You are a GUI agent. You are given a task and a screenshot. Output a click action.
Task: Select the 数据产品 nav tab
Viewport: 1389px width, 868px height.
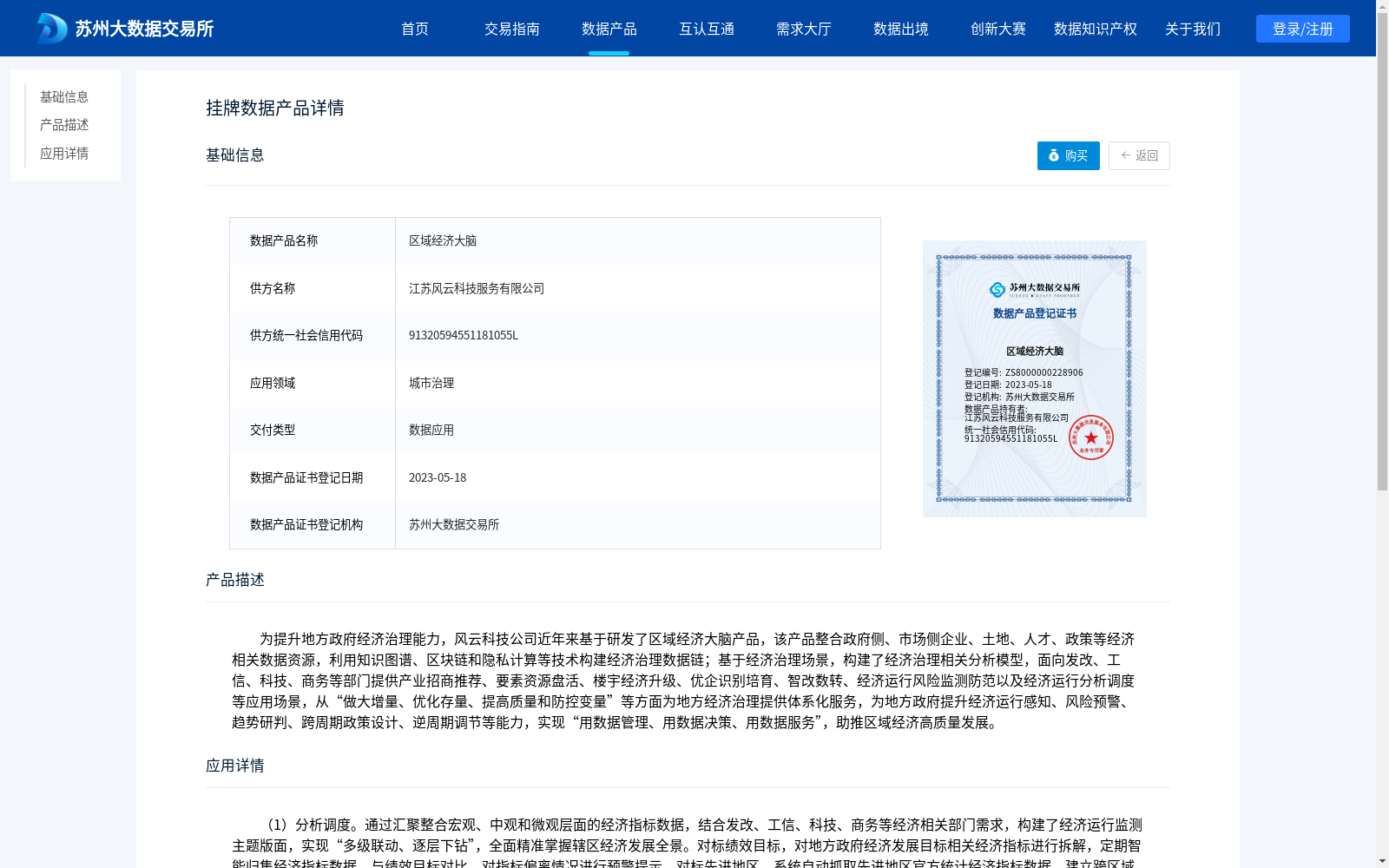[x=609, y=29]
